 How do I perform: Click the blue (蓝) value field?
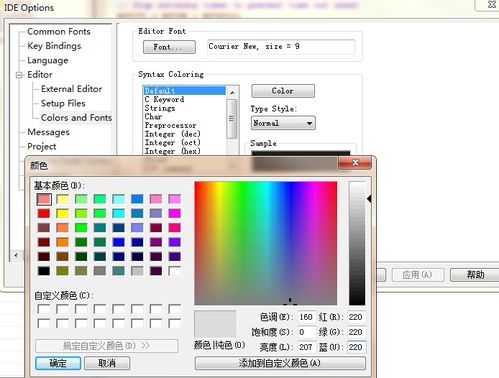(x=356, y=347)
